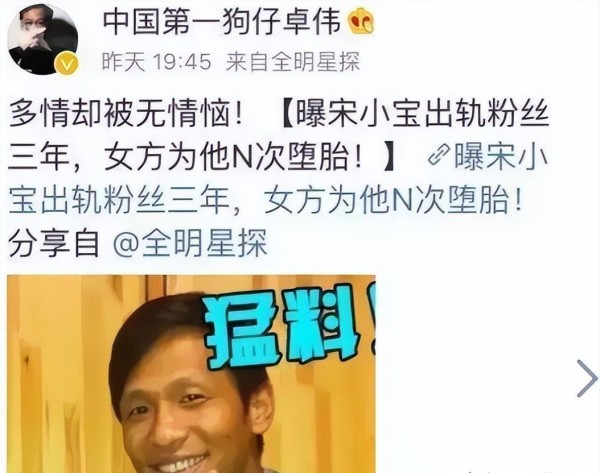Viewport: 600px width, 473px height.
Task: Tap the right chevron arrow beside image
Action: point(587,378)
